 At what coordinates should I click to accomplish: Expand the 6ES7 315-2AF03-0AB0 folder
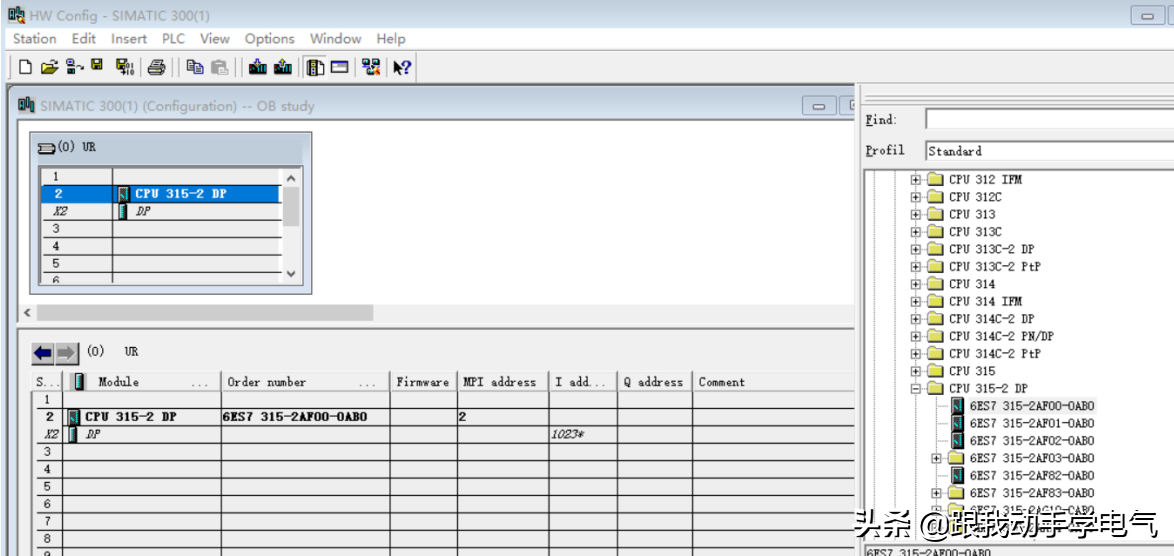click(936, 458)
